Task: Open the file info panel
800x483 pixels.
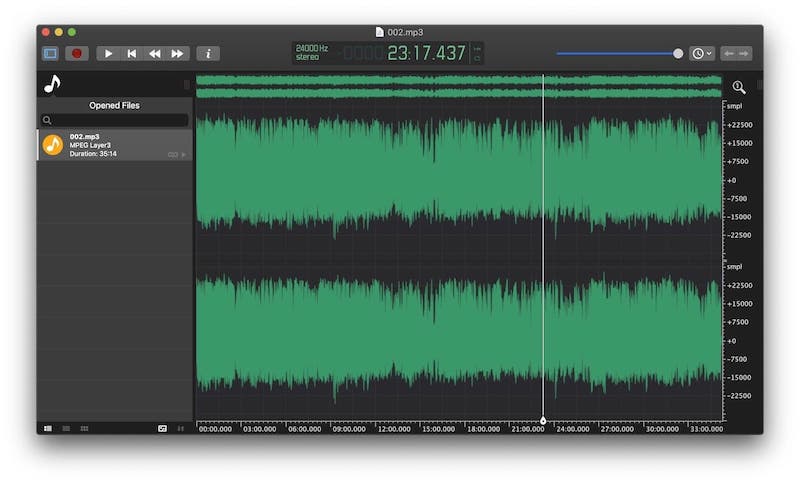Action: 208,53
